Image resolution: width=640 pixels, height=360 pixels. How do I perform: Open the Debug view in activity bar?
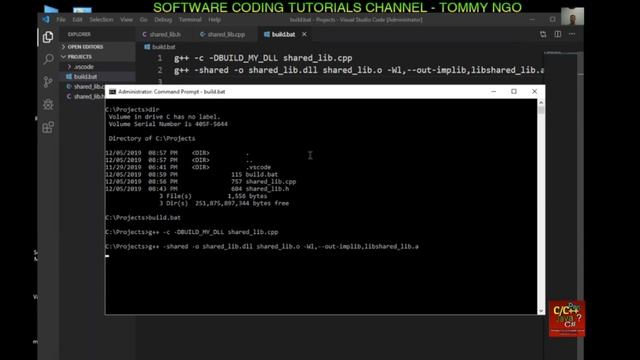(x=48, y=104)
